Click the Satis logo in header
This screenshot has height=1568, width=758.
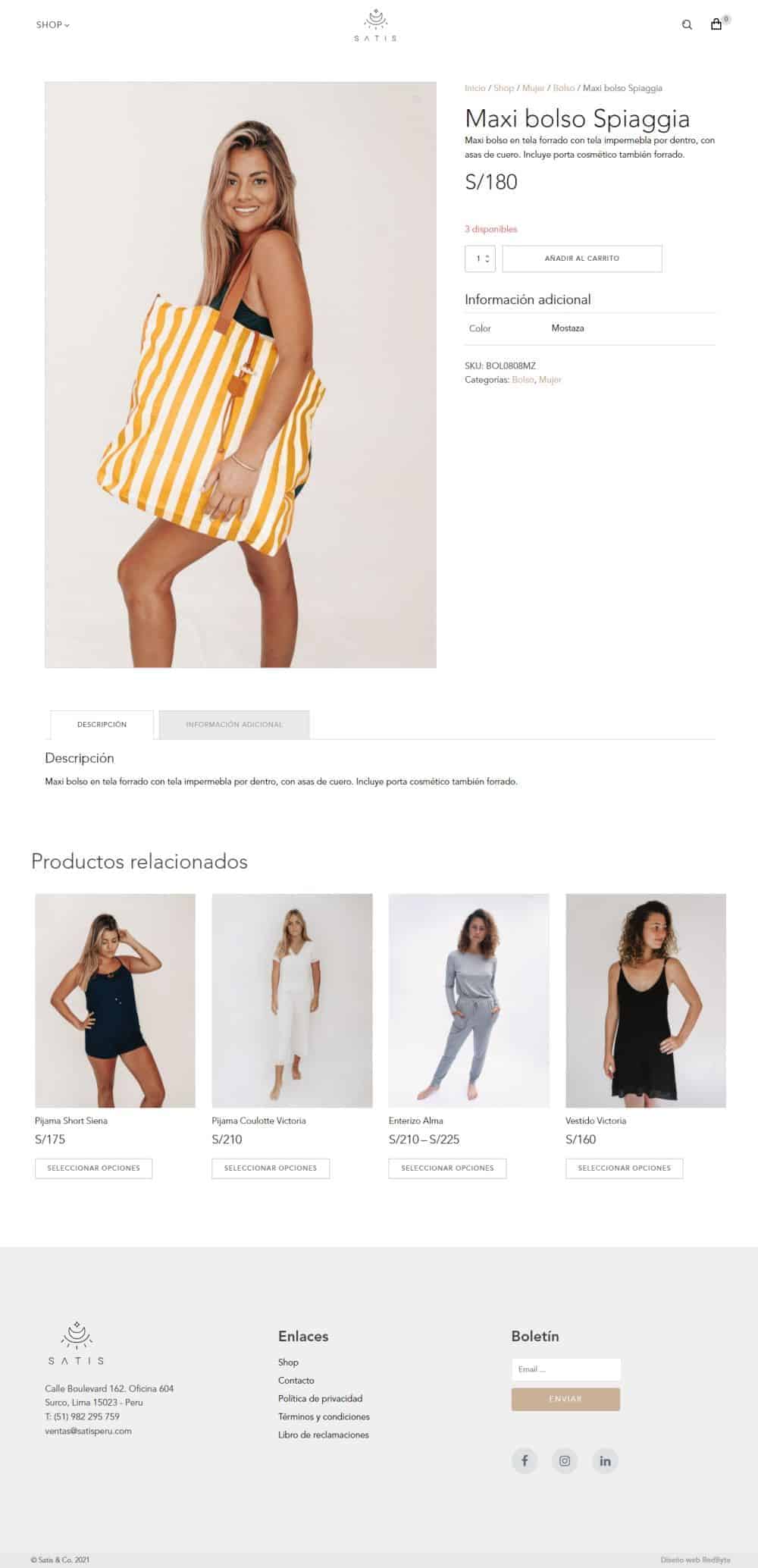pos(375,25)
